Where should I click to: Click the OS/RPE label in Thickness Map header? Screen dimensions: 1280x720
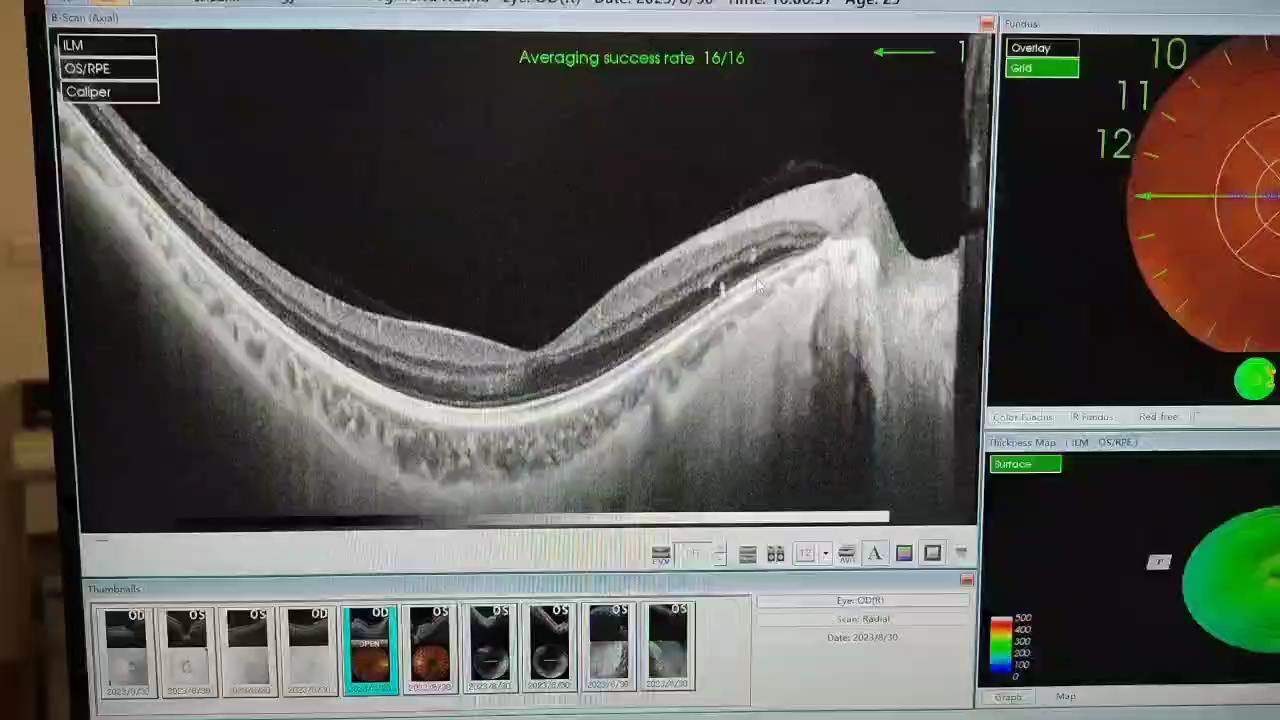coord(1117,442)
